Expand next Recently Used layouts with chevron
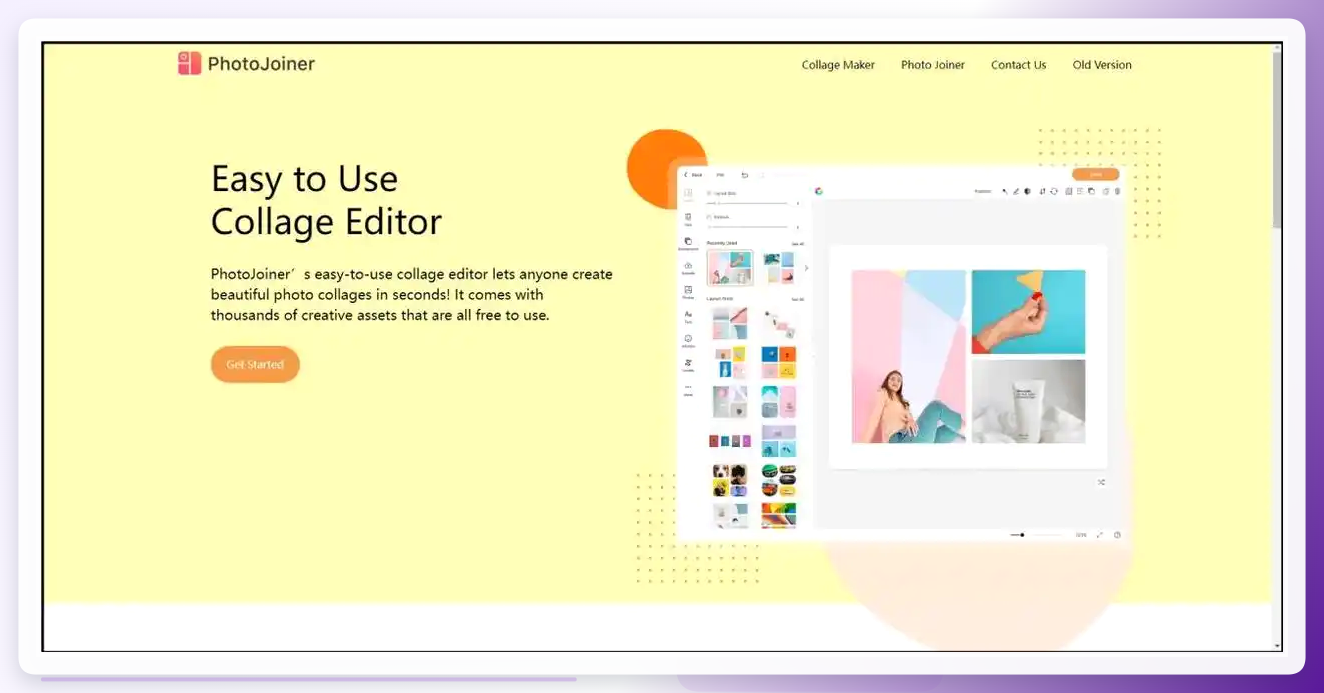Screen dimensions: 1324x693 click(807, 268)
